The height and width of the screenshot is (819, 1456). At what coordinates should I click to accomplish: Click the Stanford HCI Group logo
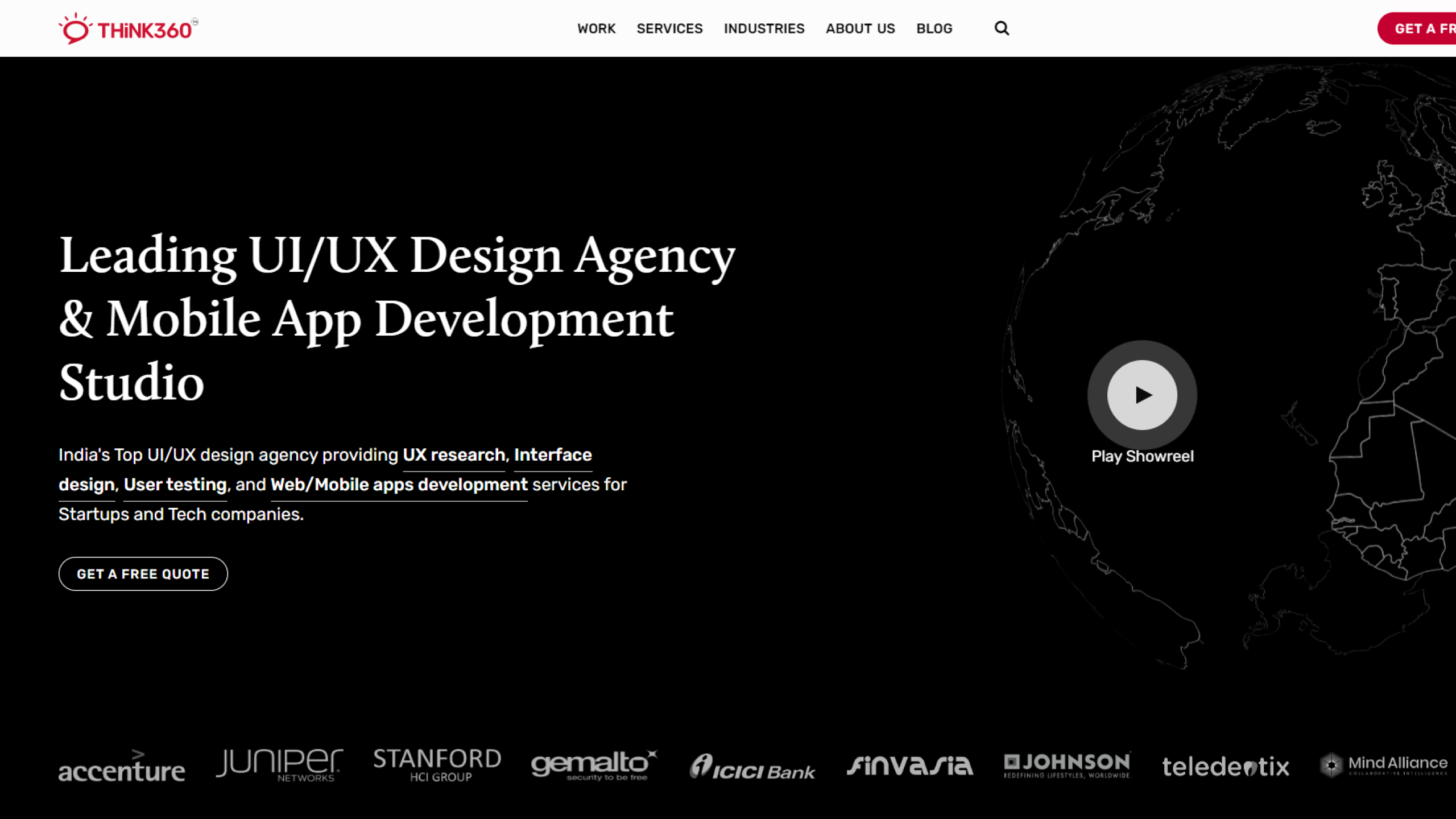click(x=437, y=766)
